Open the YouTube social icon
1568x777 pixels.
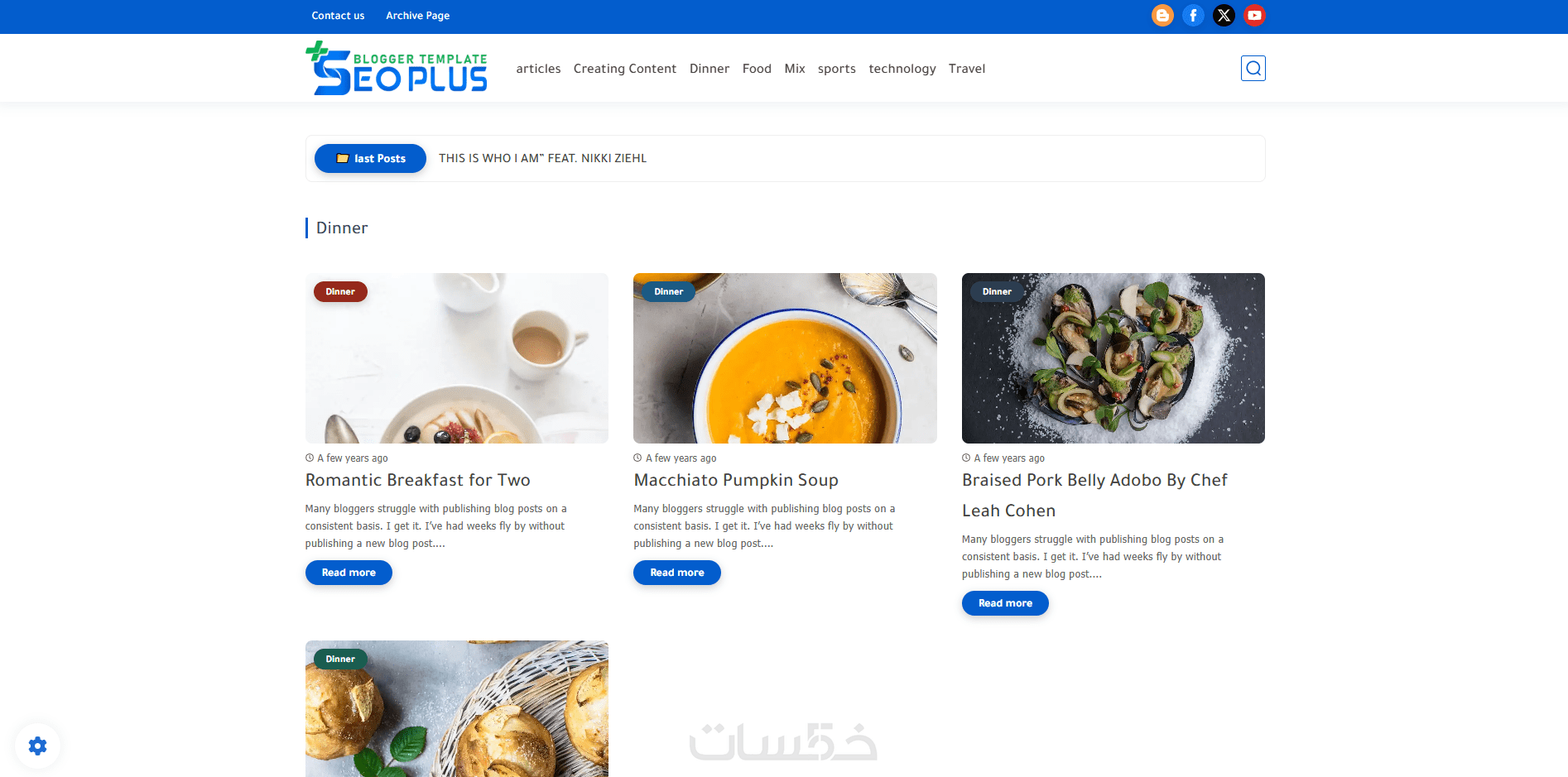(1254, 16)
